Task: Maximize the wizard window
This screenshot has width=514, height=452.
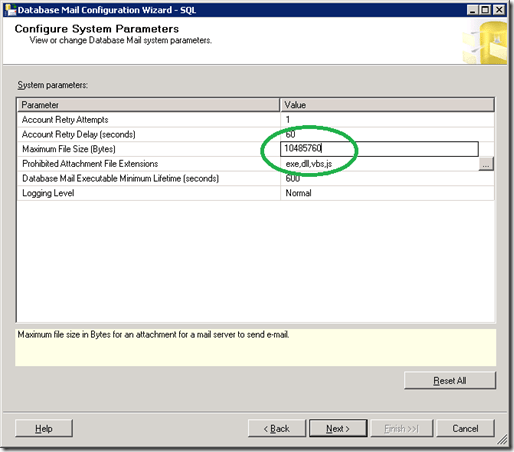Action: (x=485, y=10)
